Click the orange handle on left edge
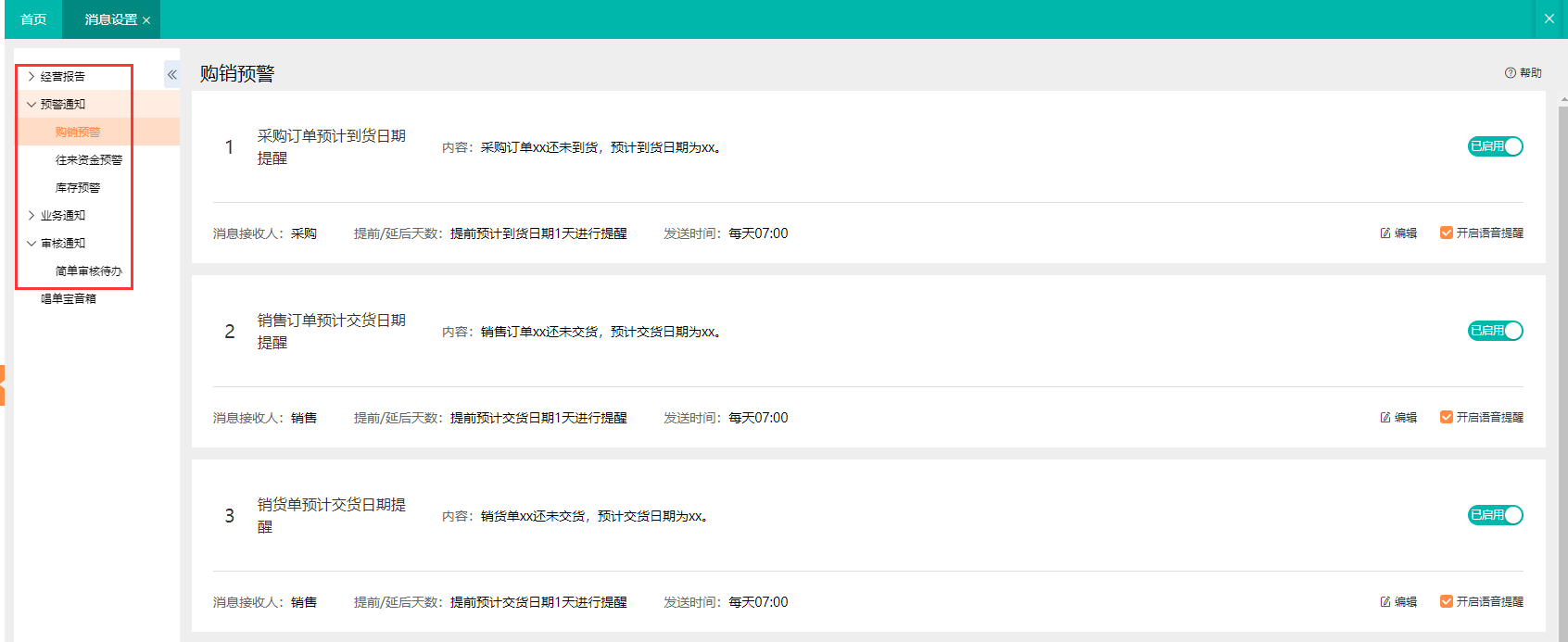The height and width of the screenshot is (642, 1568). (2, 384)
